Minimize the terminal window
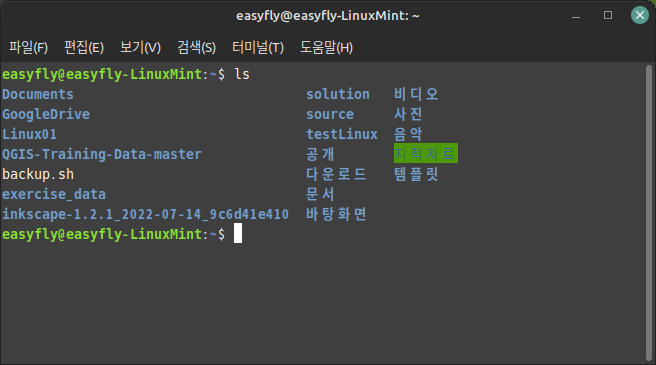 click(x=576, y=17)
